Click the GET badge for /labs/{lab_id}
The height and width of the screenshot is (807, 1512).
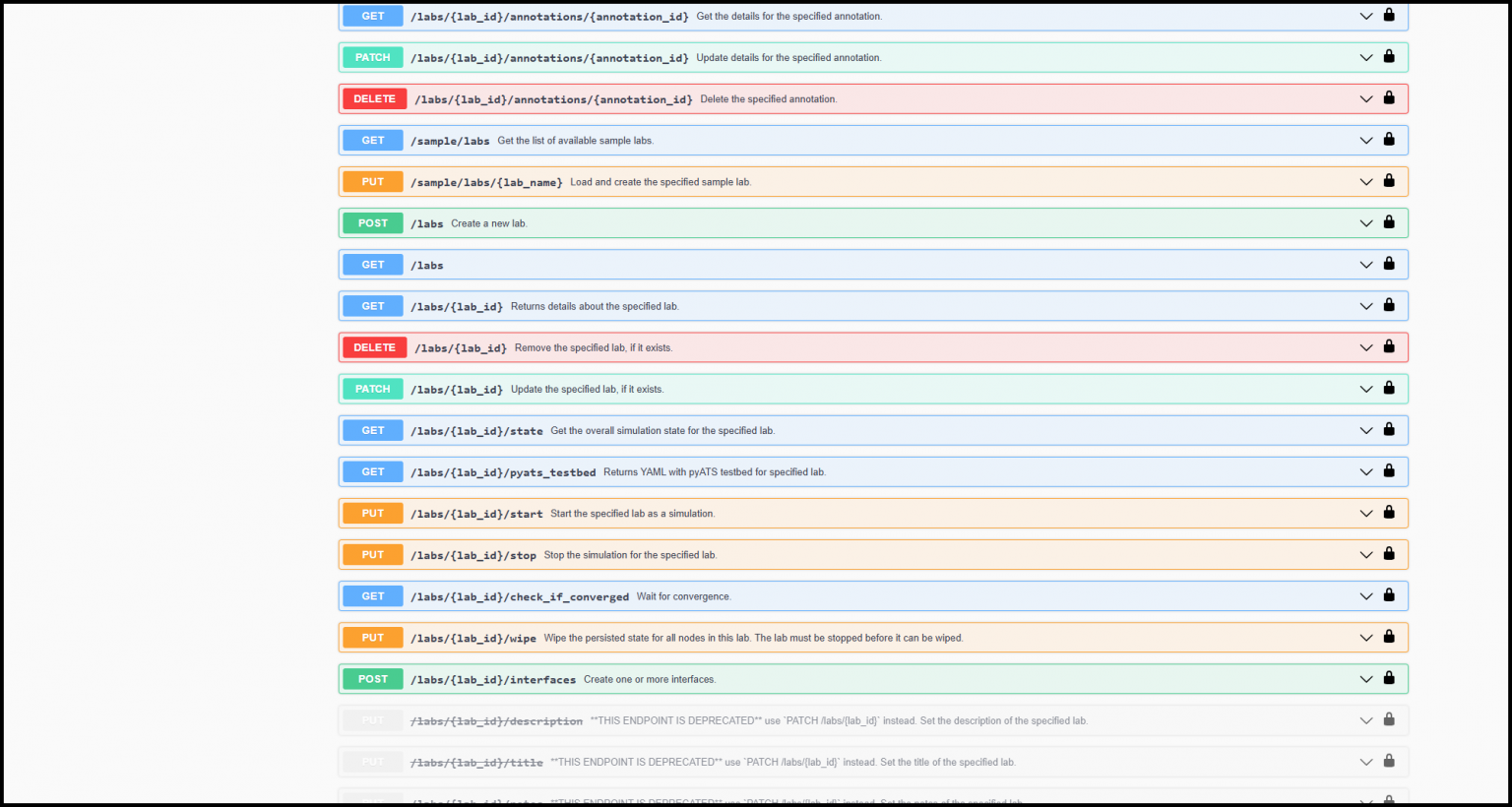pos(371,305)
